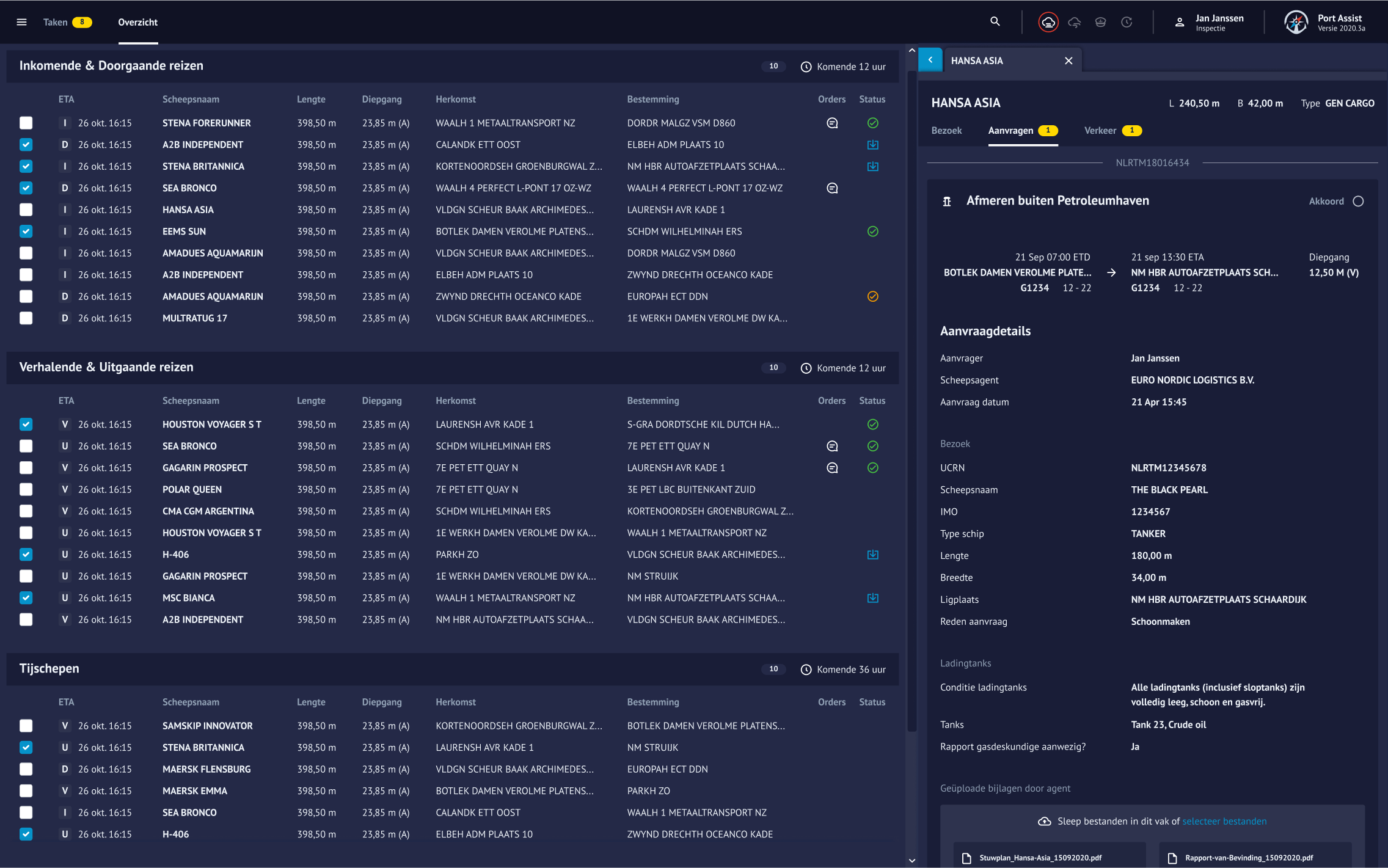Uncheck the EEMS SUN row checkbox
The height and width of the screenshot is (868, 1388).
26,232
